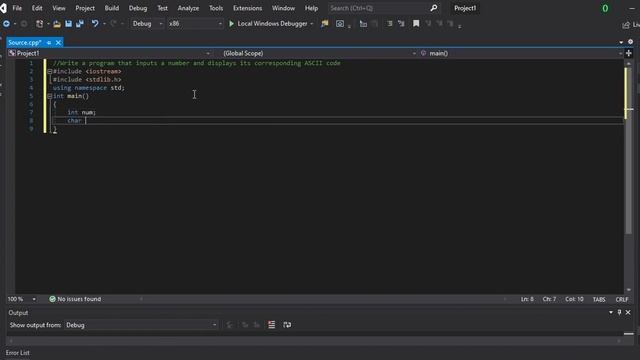
Task: Collapse the #include block with its outline toggle
Action: (x=50, y=71)
